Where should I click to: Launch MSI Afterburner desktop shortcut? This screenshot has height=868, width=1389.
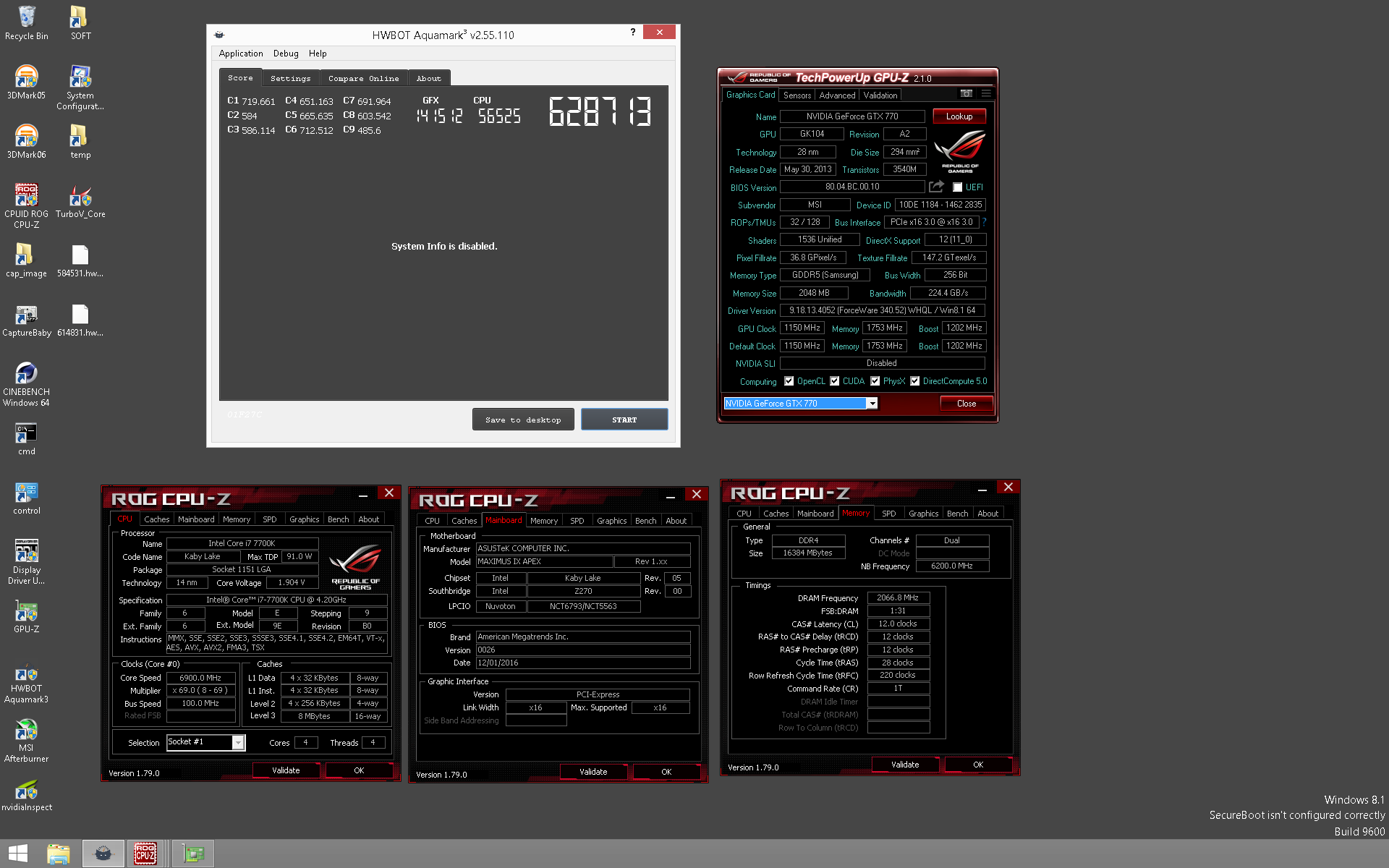(27, 740)
